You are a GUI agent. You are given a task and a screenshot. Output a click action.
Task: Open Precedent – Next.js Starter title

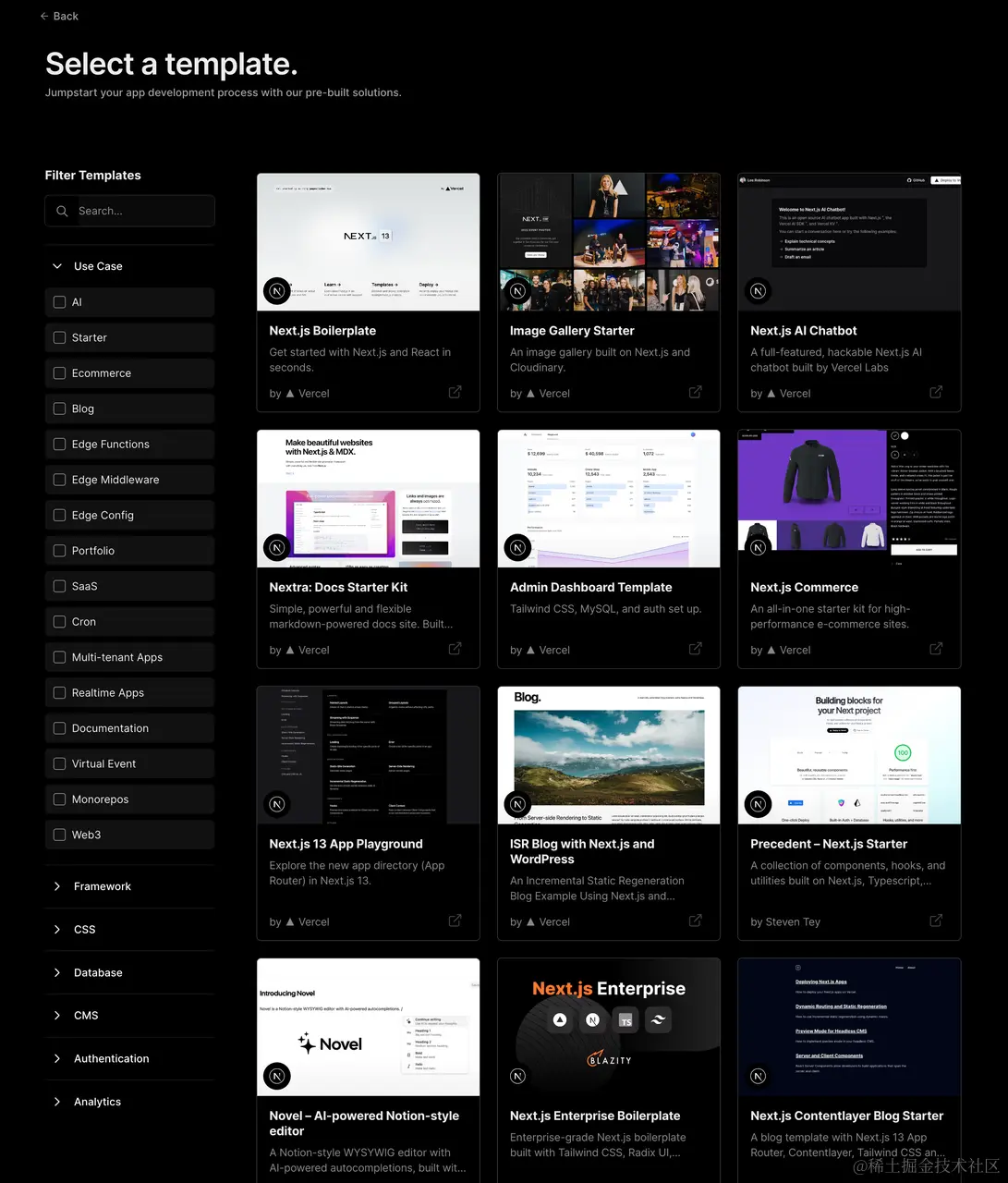pos(829,845)
